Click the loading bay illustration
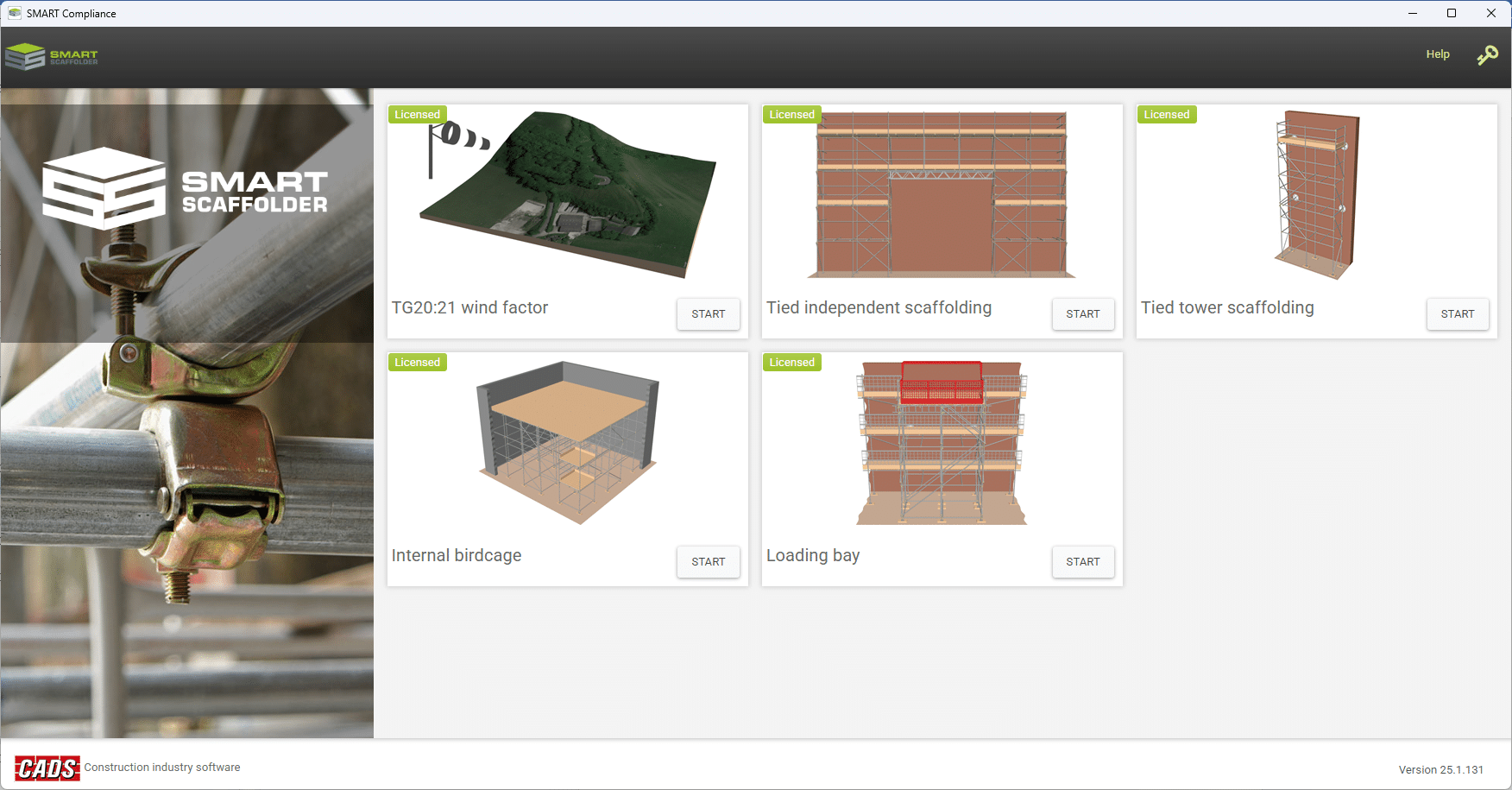Screen dimensions: 1512x790 click(x=942, y=443)
